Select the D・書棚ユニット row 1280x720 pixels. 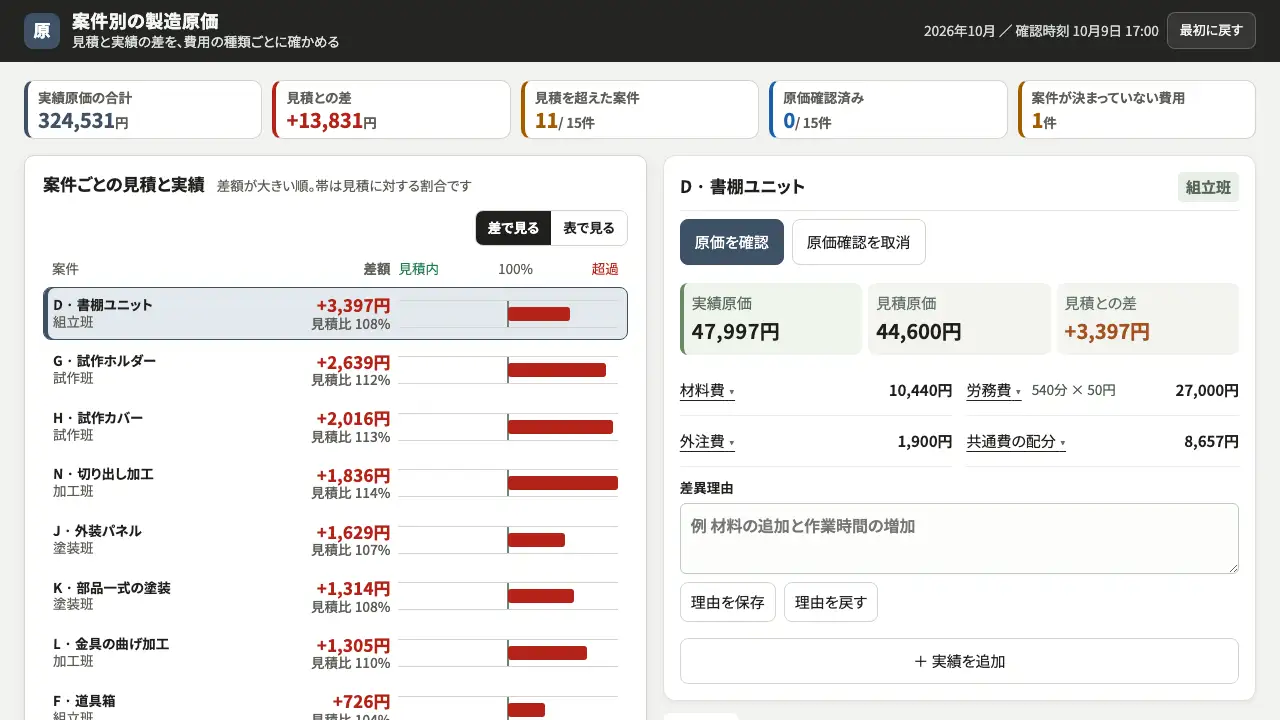(x=335, y=314)
